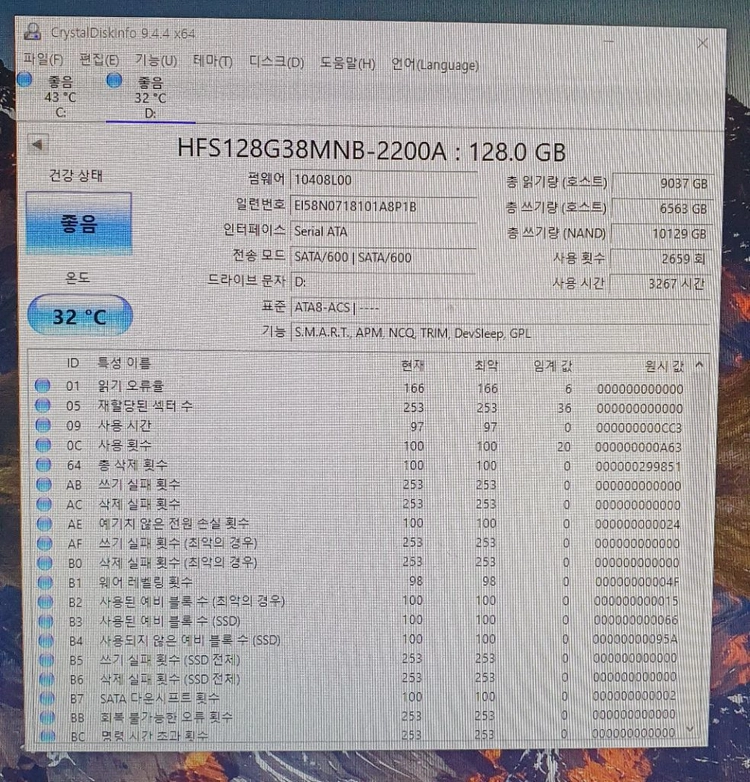Click the transfer mode field SATA/600
The width and height of the screenshot is (750, 782).
[382, 257]
